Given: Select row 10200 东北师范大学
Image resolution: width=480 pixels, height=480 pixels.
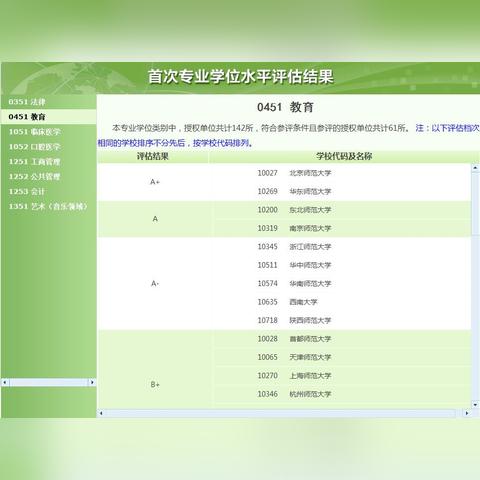Looking at the screenshot, I should pyautogui.click(x=343, y=210).
